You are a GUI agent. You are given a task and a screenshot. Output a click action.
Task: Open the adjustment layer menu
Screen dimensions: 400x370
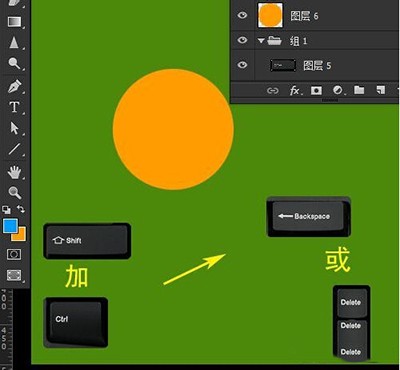click(x=337, y=90)
